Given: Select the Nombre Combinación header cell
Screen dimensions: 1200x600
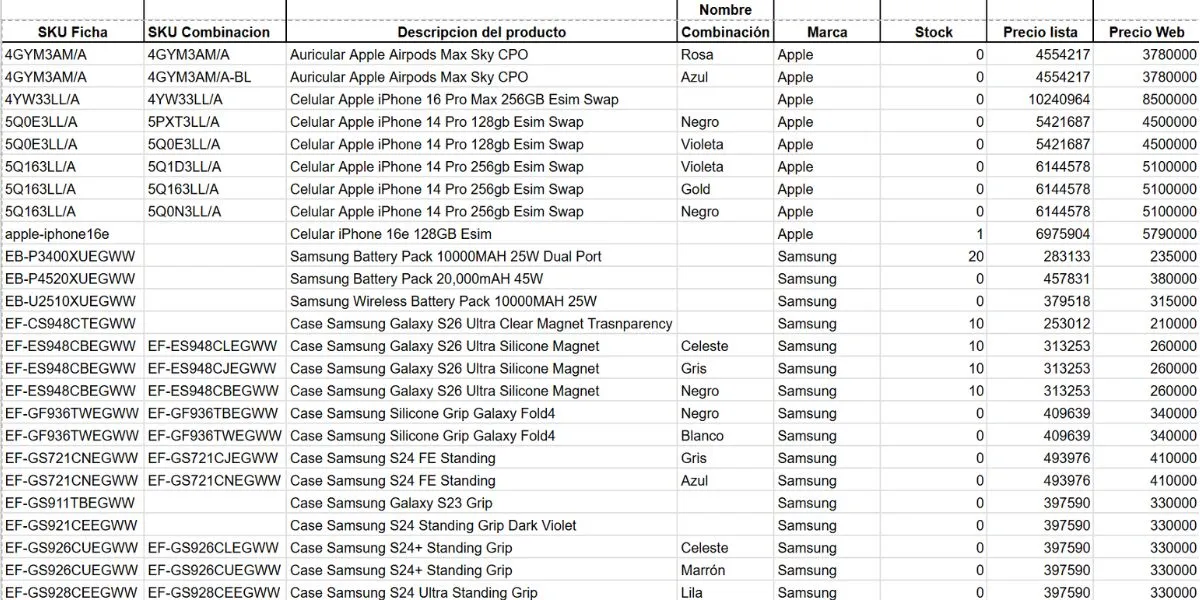Looking at the screenshot, I should pos(725,21).
